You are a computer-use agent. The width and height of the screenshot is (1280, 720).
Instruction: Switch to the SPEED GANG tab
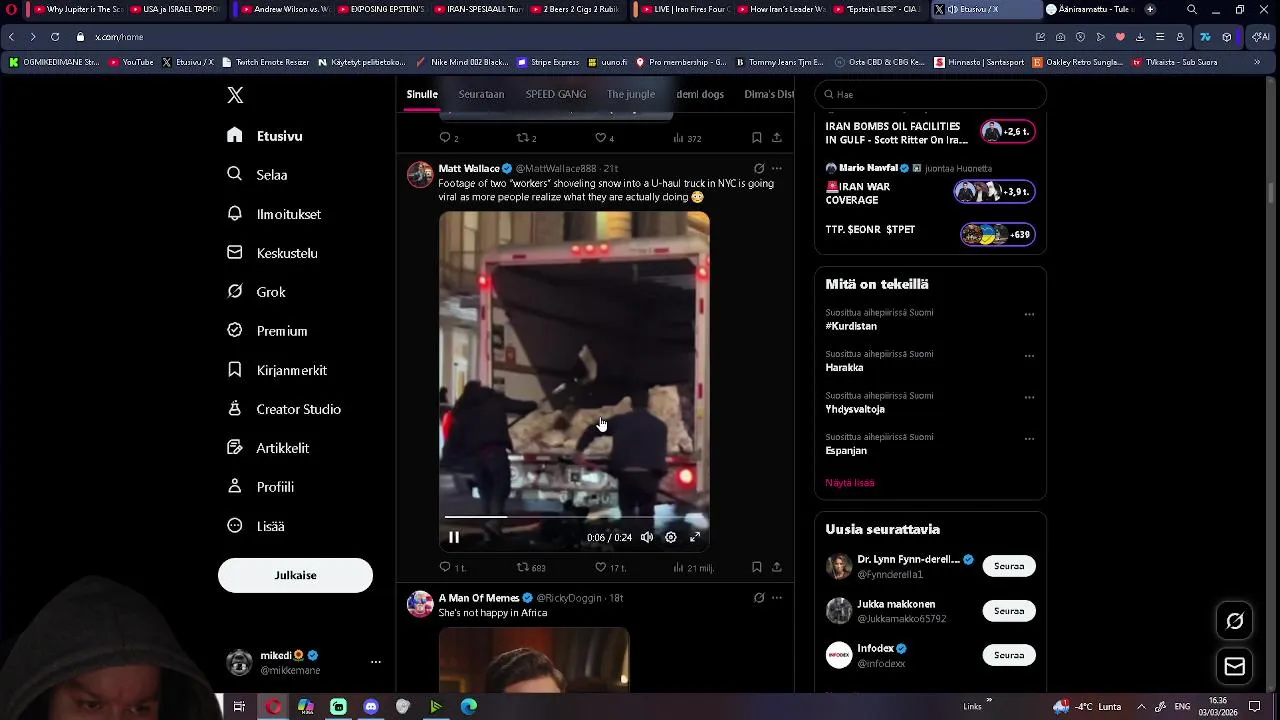[556, 94]
